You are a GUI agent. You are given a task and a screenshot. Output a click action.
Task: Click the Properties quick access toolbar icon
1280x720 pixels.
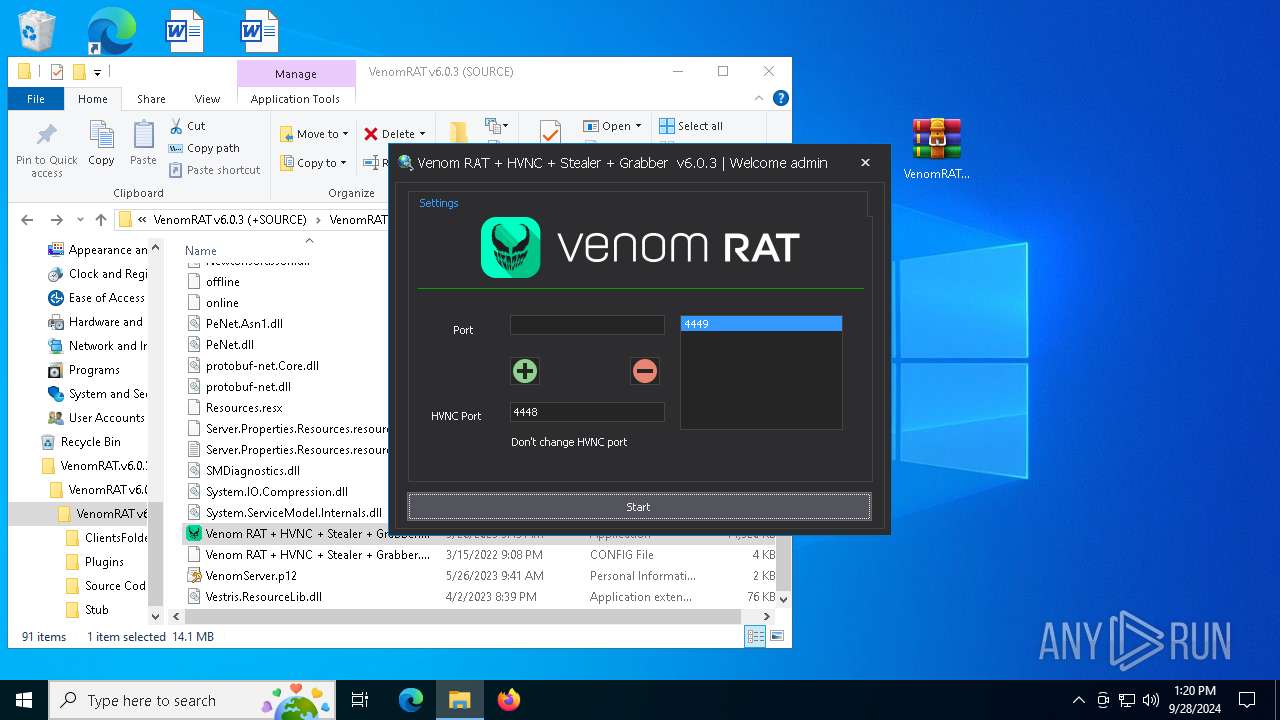click(57, 72)
